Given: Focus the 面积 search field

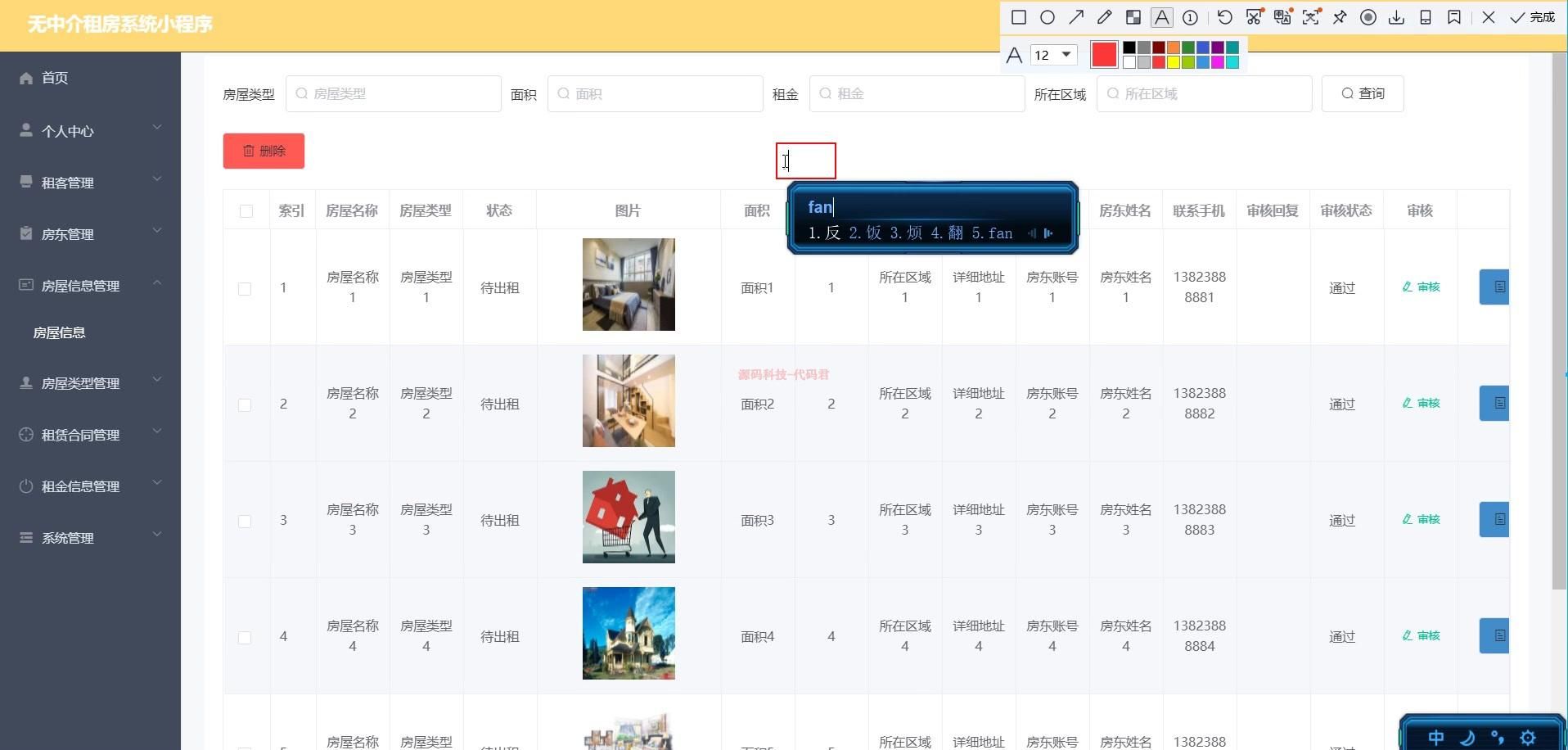Looking at the screenshot, I should point(656,93).
